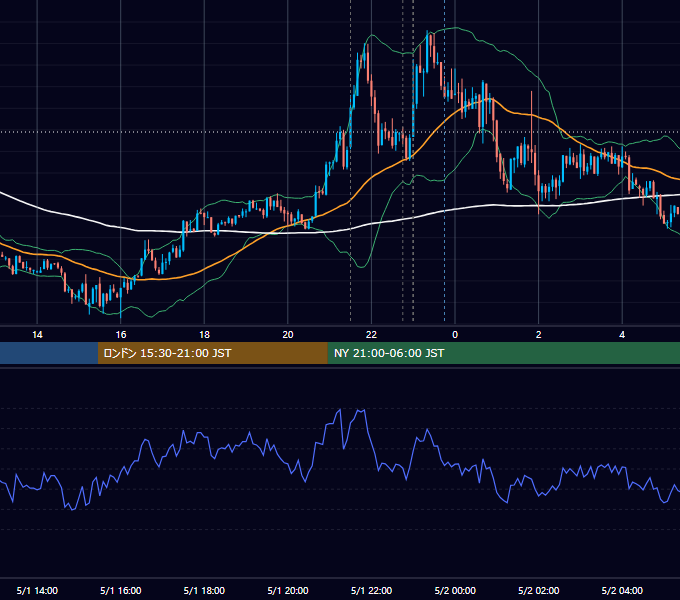
Task: Click the '18' hour label on price chart axis
Action: tap(204, 335)
